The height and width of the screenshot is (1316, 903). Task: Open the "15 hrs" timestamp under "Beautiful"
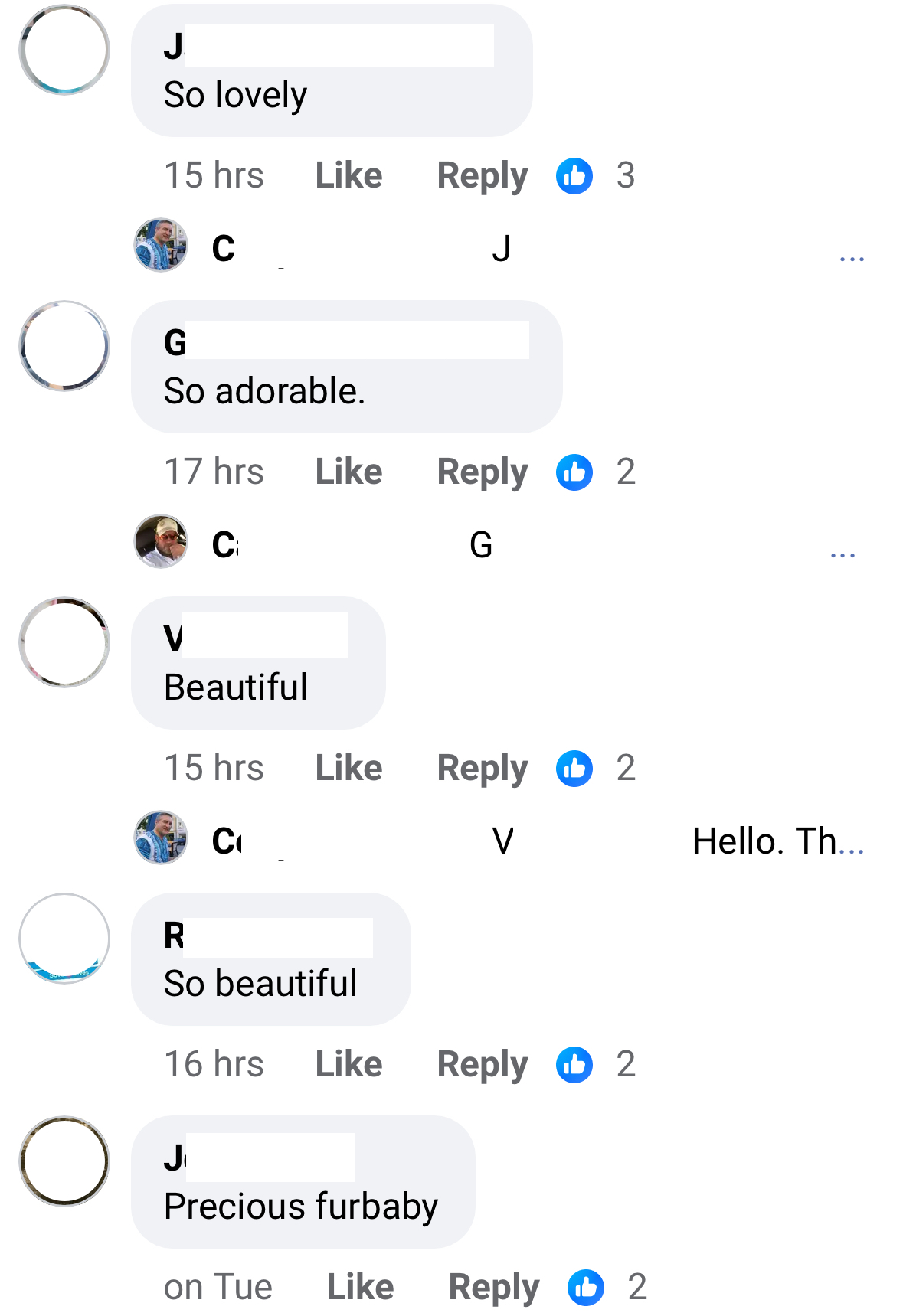tap(214, 769)
